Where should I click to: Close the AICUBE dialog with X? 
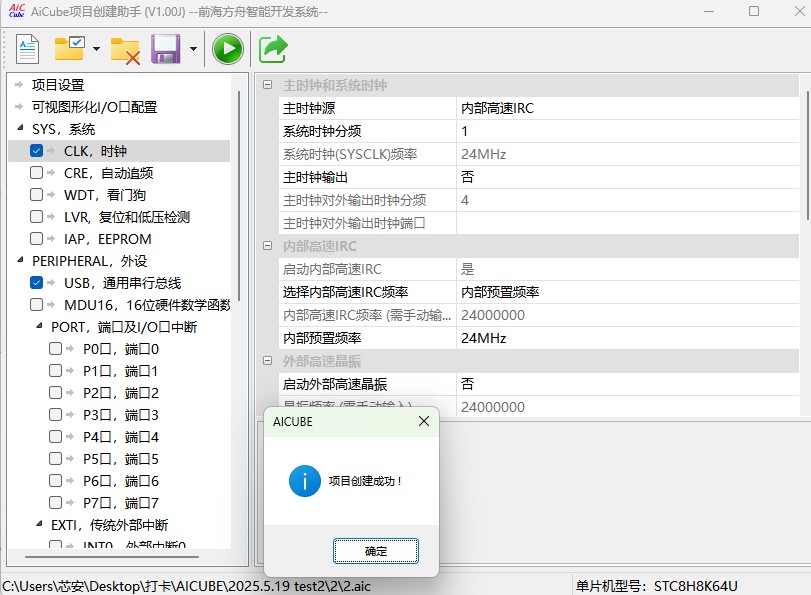424,421
